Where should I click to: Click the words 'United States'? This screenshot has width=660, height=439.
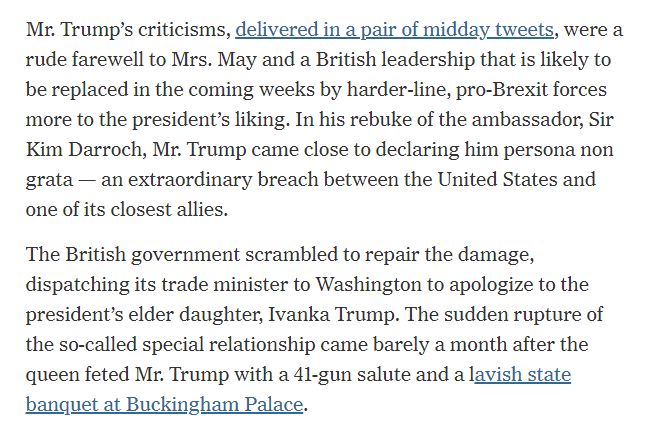coord(497,179)
